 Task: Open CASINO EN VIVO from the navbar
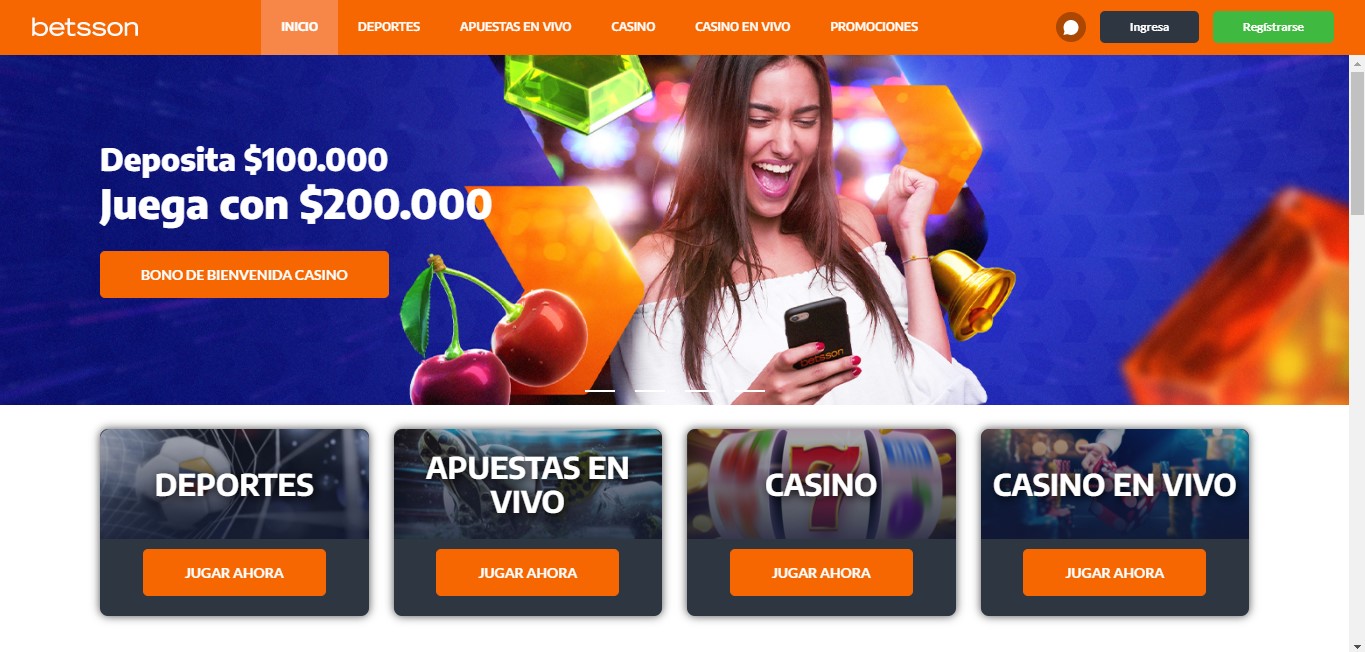[x=743, y=27]
